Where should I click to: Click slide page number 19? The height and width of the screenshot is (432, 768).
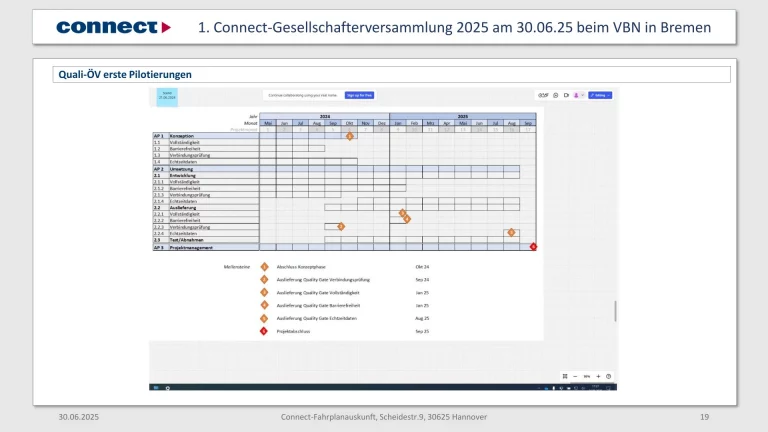[704, 417]
